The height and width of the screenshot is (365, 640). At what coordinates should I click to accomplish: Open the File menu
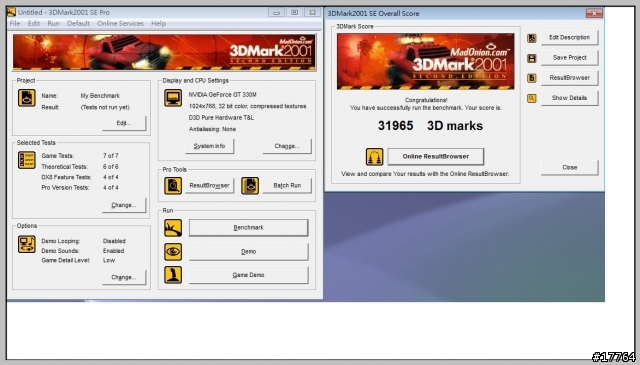tap(15, 24)
